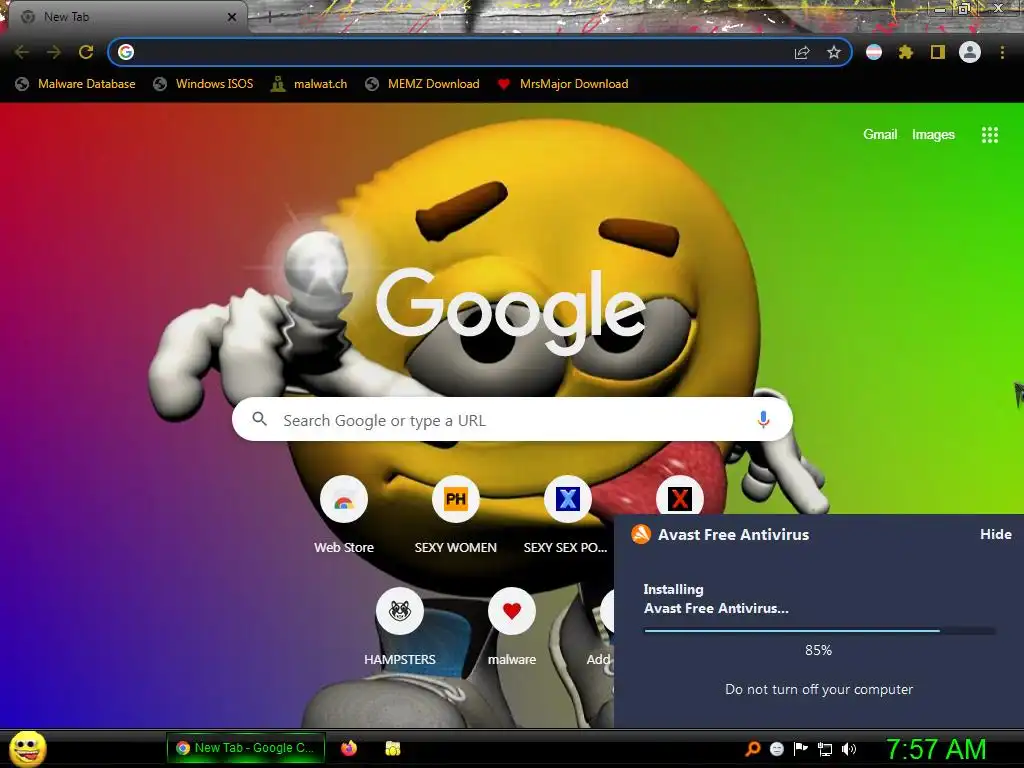The width and height of the screenshot is (1024, 768).
Task: Open the red X shortcut tile
Action: [679, 496]
